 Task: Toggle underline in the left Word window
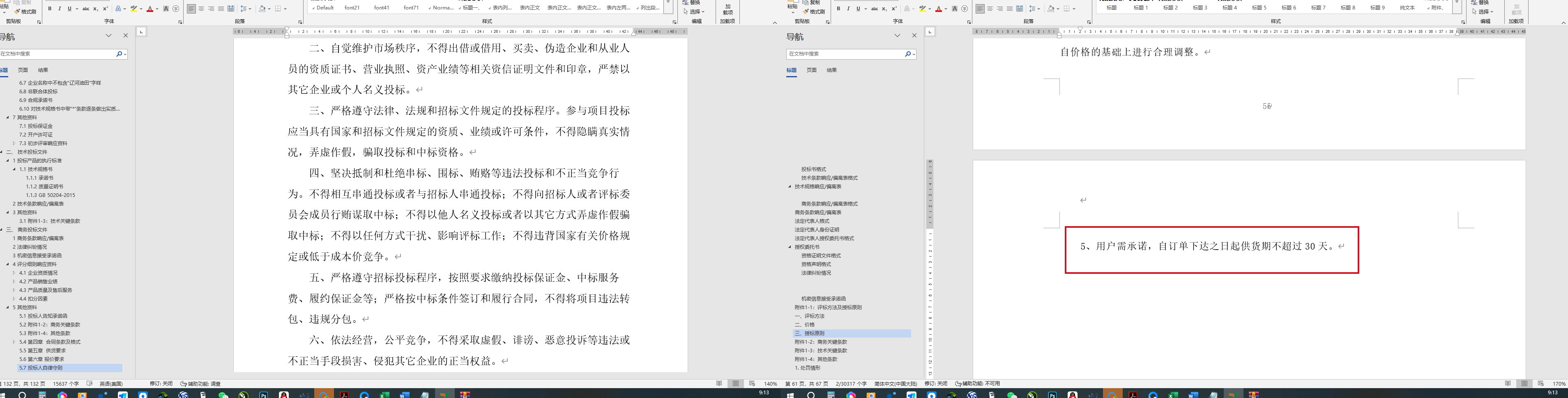point(69,9)
